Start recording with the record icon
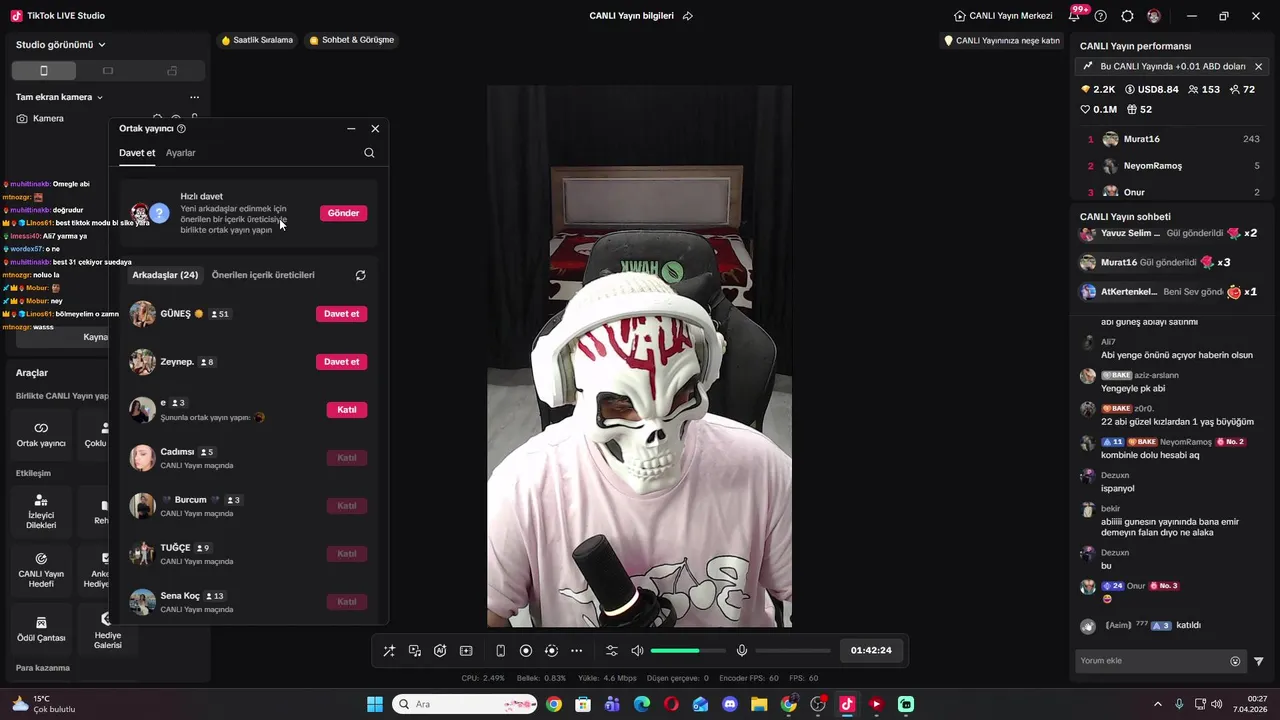Viewport: 1280px width, 720px height. [x=526, y=651]
